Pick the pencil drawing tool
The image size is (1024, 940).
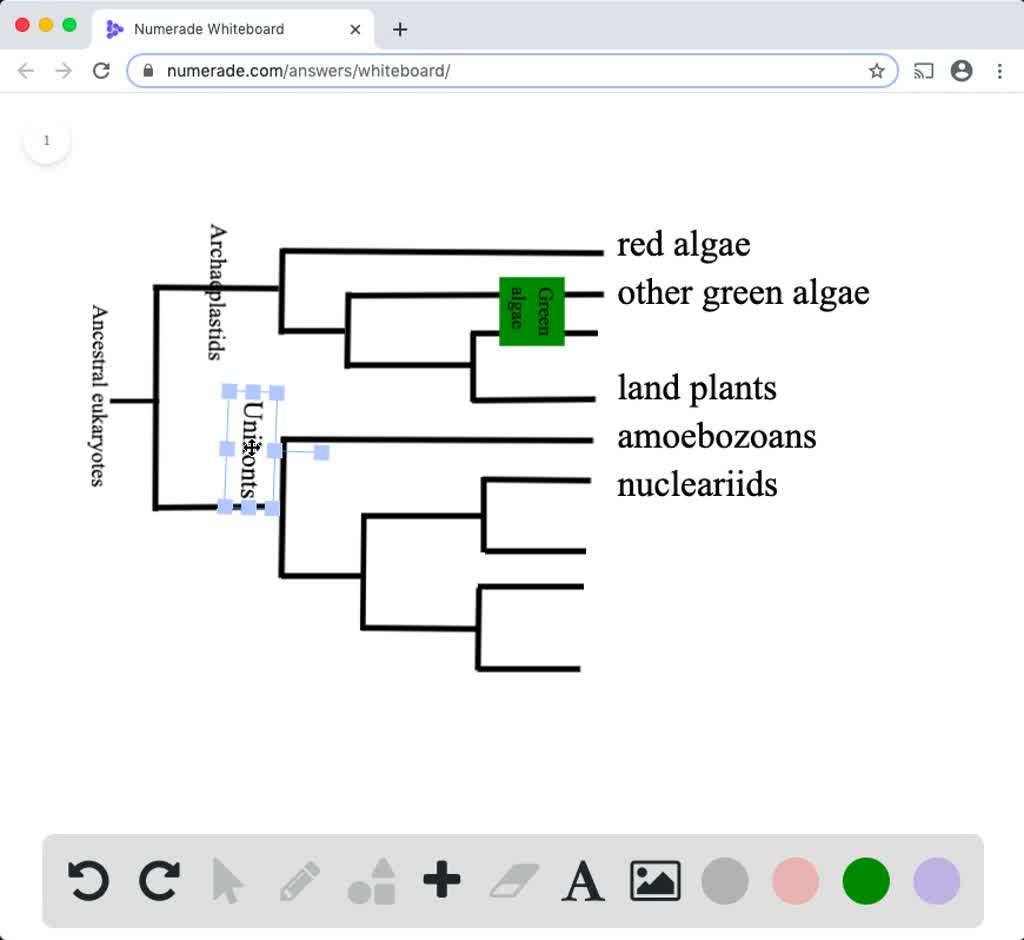(299, 881)
